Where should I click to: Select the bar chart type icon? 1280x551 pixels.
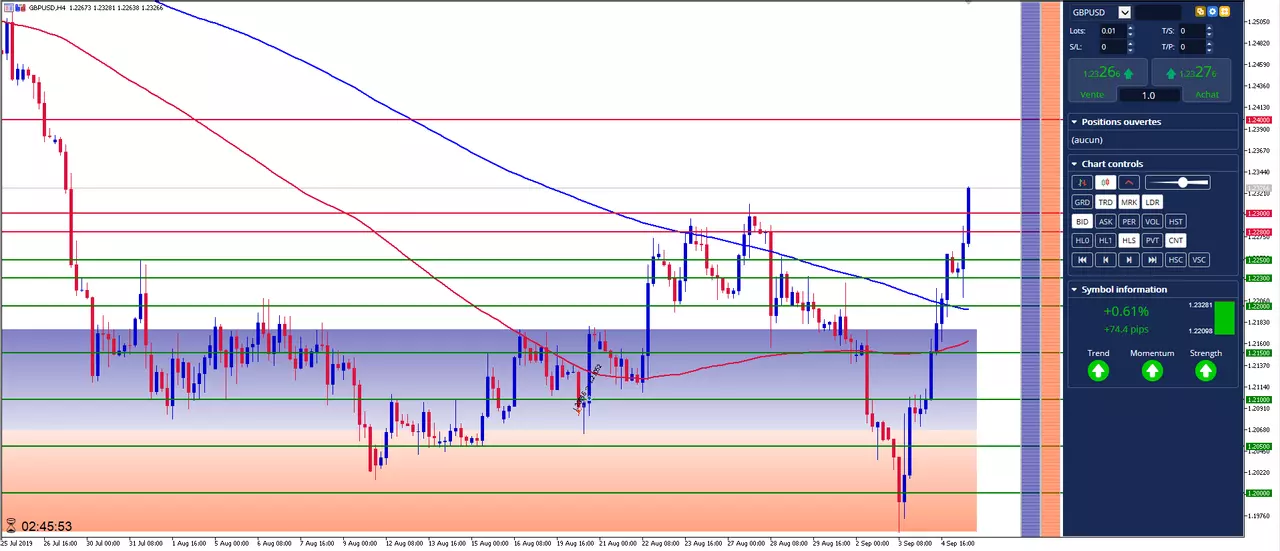pyautogui.click(x=1081, y=183)
